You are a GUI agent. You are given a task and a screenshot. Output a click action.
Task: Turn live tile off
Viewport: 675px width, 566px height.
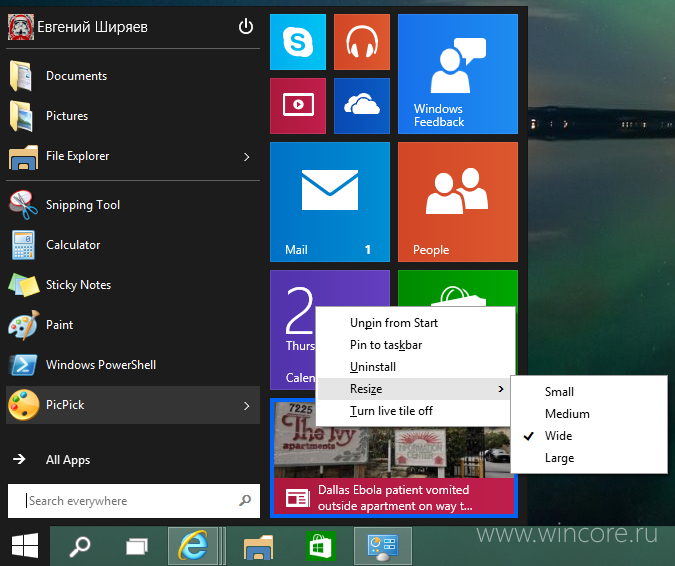(x=415, y=411)
